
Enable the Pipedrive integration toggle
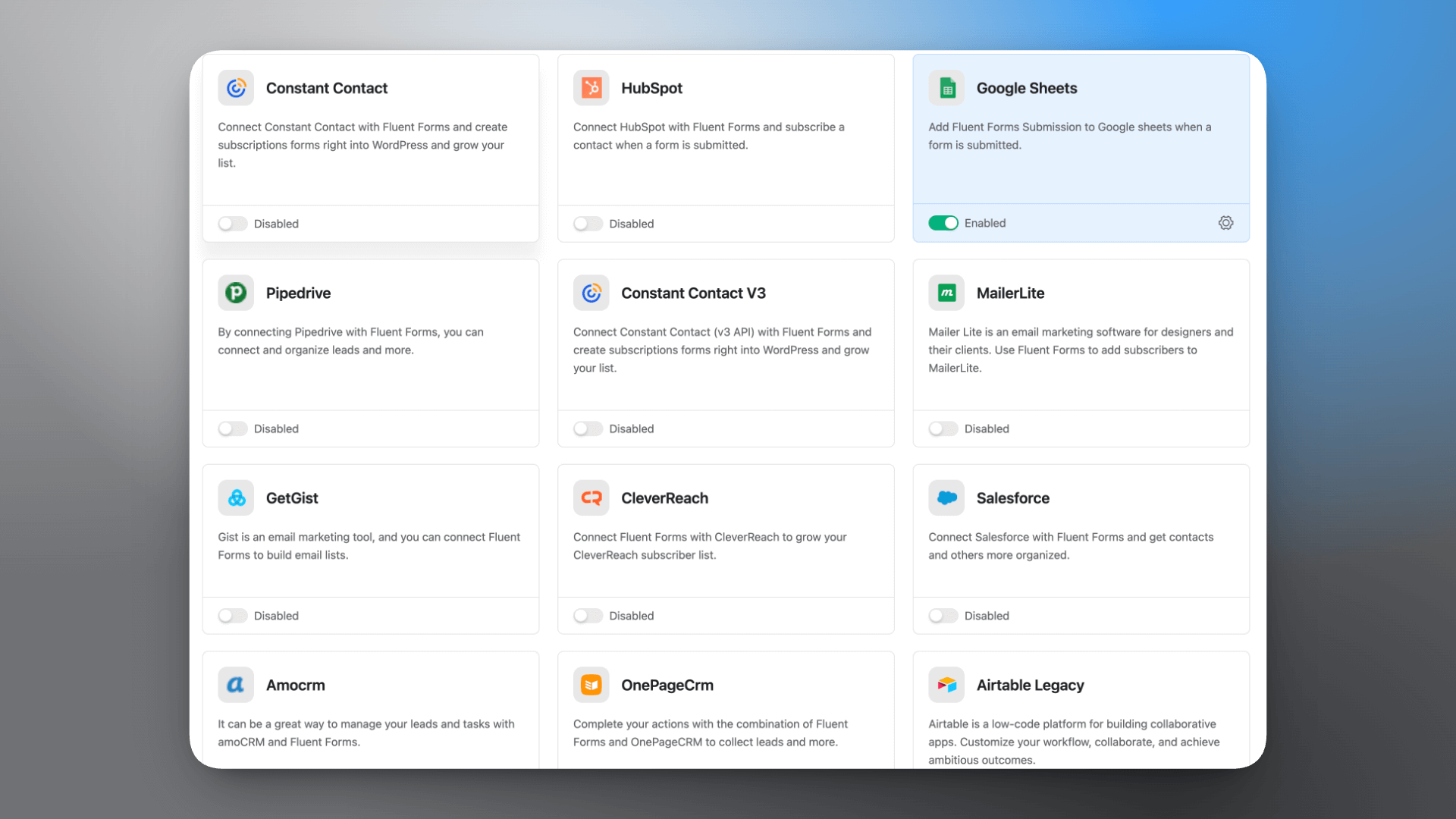pyautogui.click(x=232, y=428)
